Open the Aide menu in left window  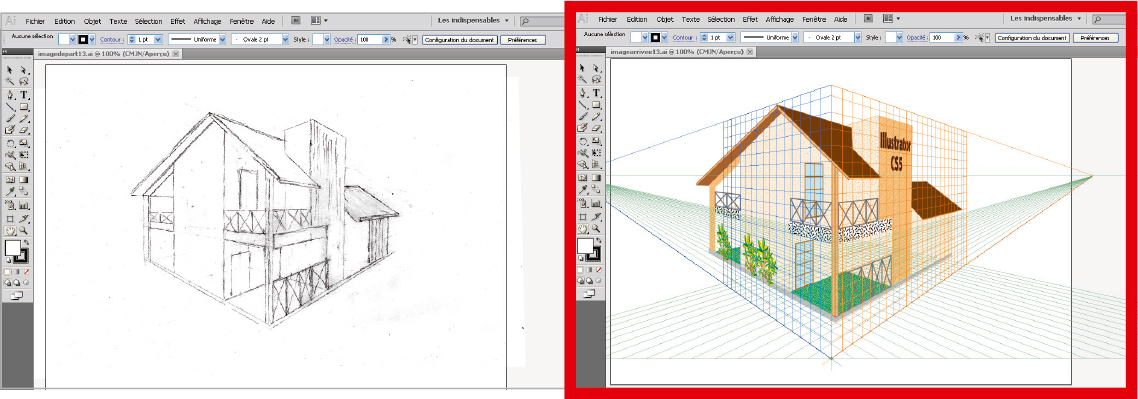click(269, 21)
